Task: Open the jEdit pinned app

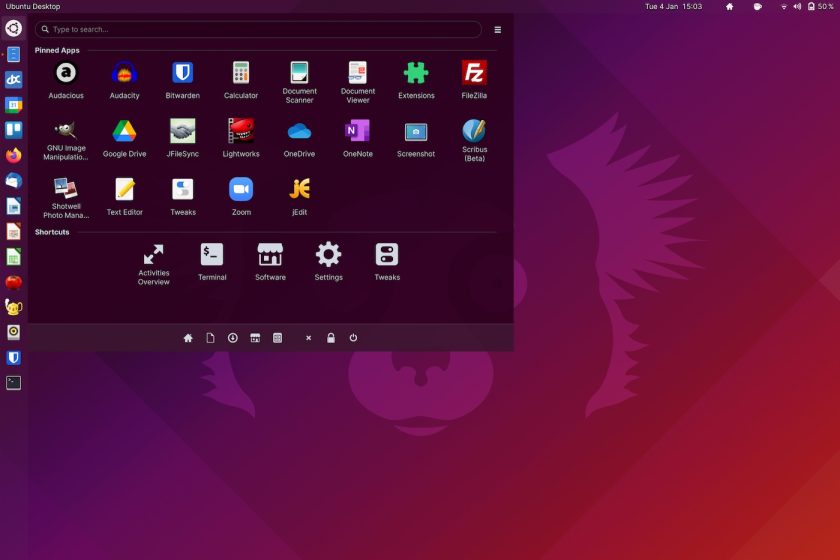Action: [x=299, y=196]
